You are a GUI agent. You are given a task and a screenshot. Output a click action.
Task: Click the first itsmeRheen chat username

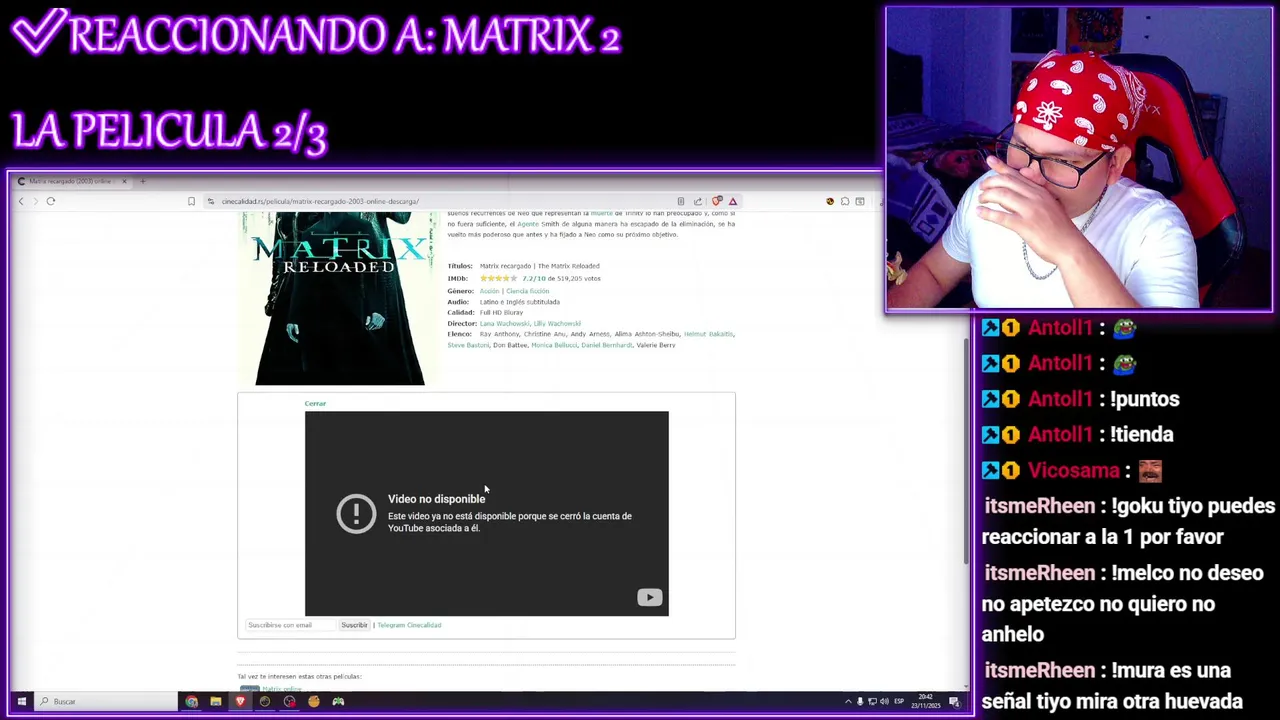point(1040,506)
